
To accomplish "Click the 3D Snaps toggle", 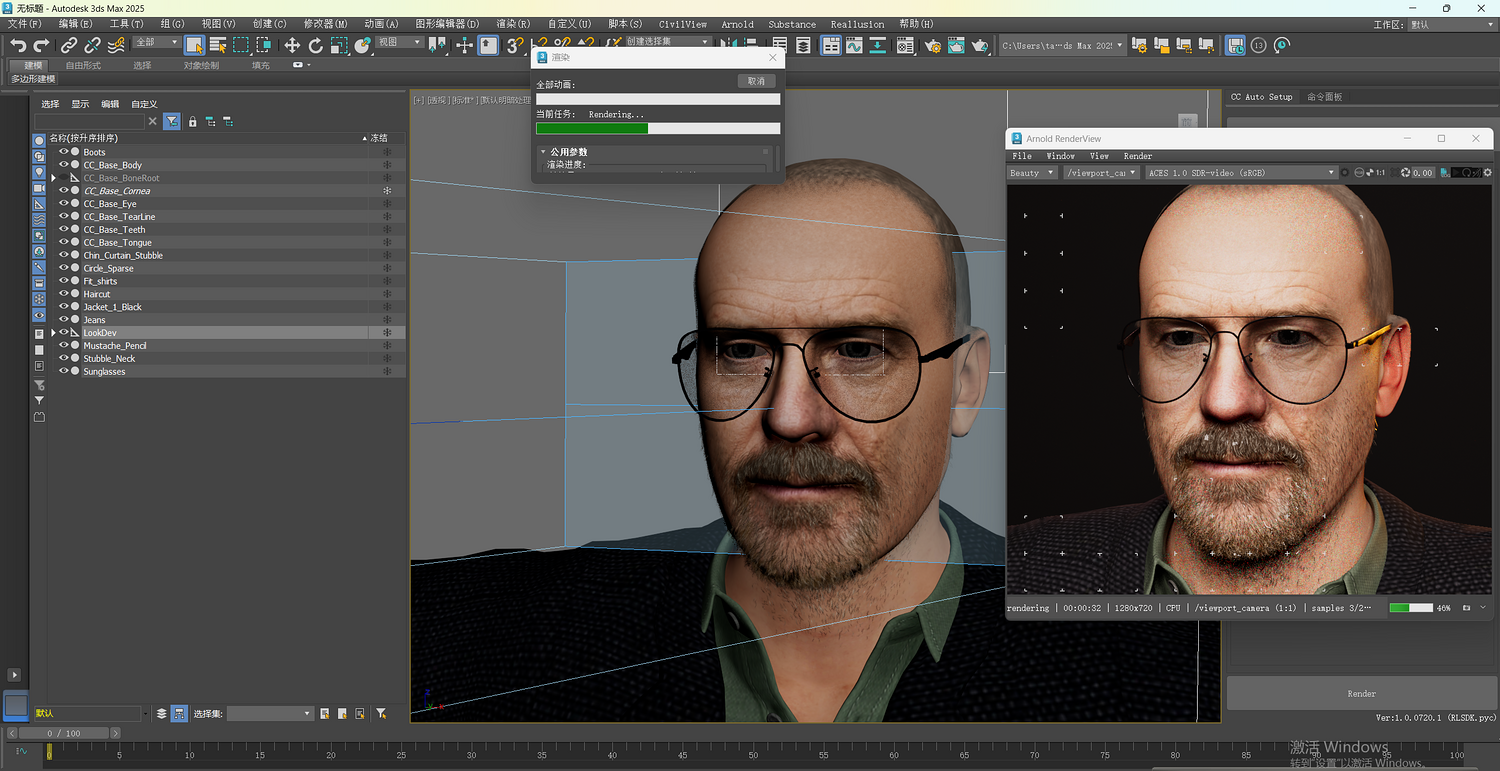I will (515, 45).
